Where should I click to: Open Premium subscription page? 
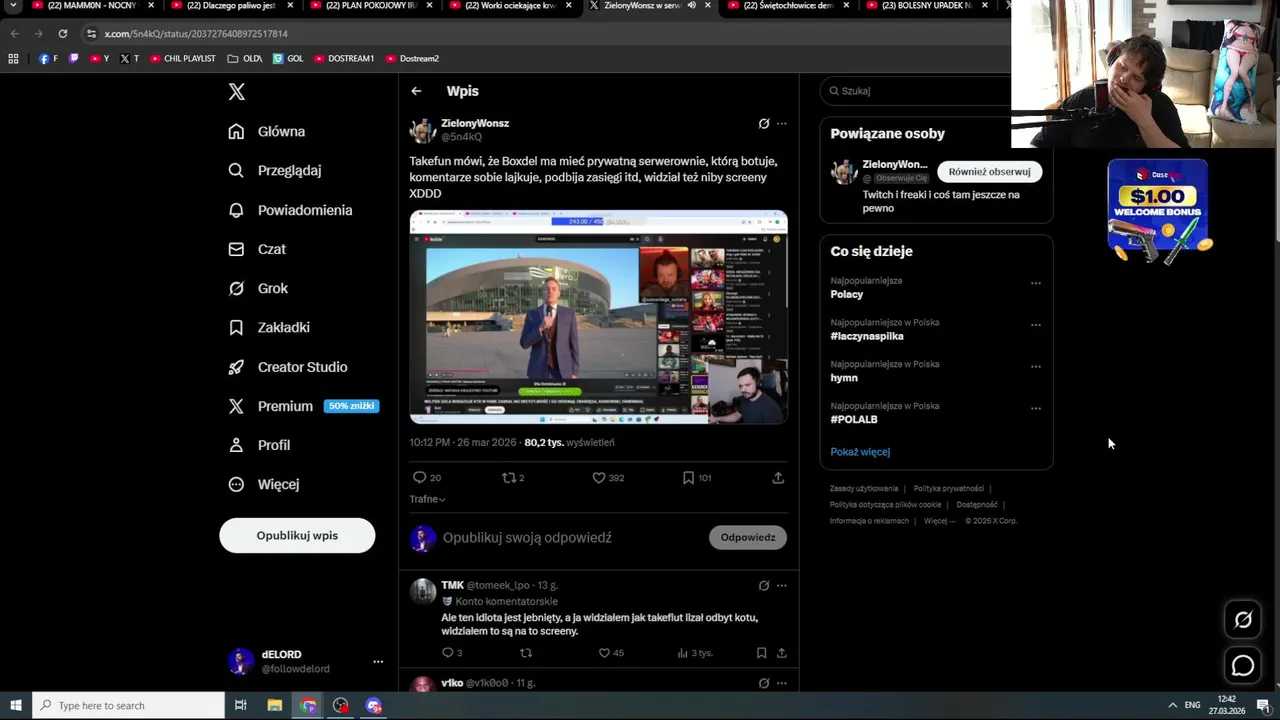tap(302, 406)
